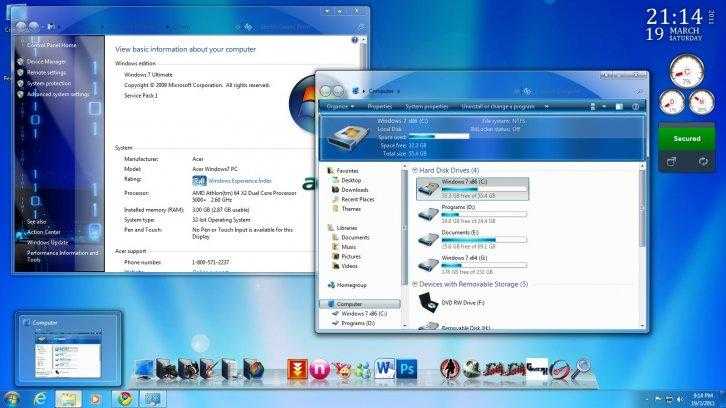Screen dimensions: 726x408
Task: Open Action Center under See also
Action: point(44,232)
